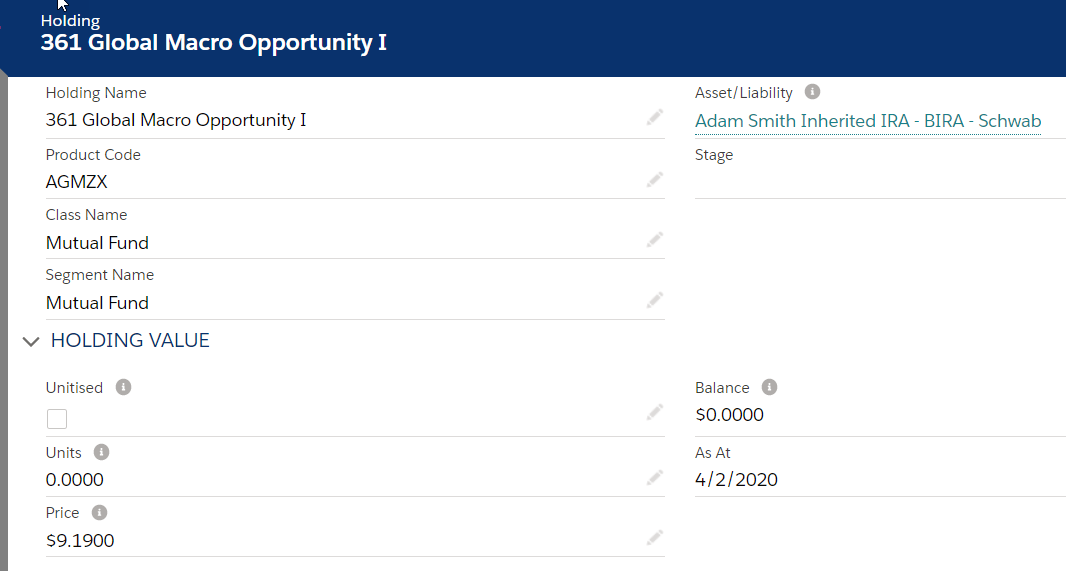
Task: Edit the Class Name pencil icon
Action: point(655,239)
